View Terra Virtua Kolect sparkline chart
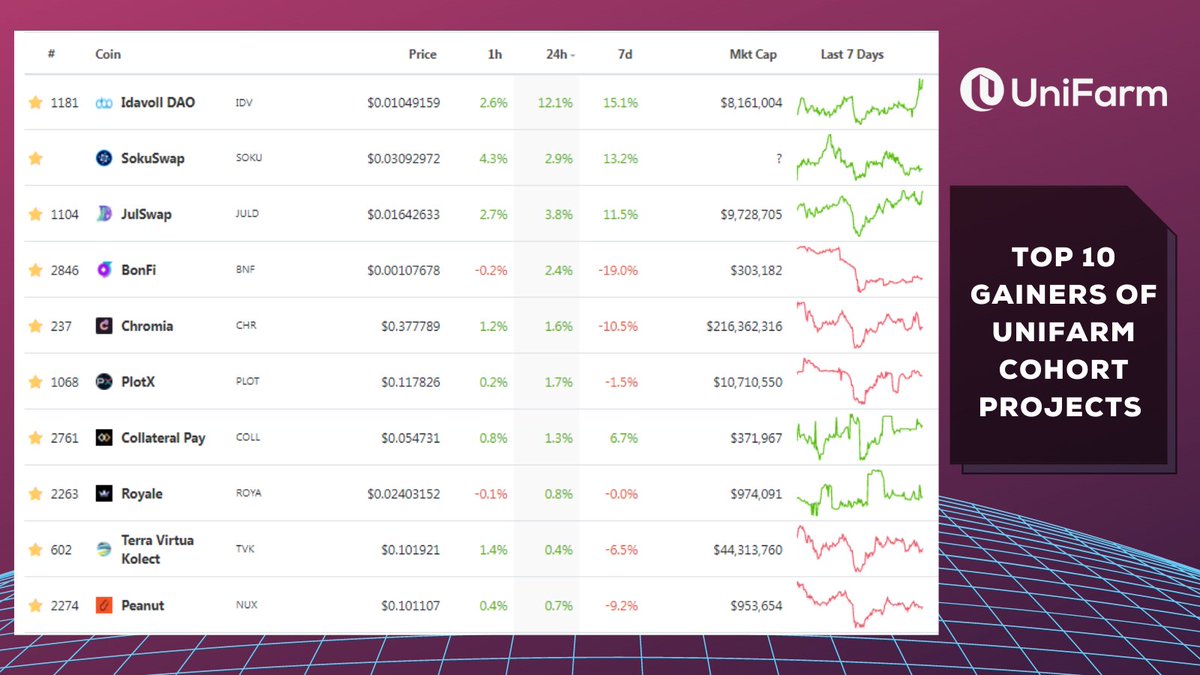 point(860,549)
